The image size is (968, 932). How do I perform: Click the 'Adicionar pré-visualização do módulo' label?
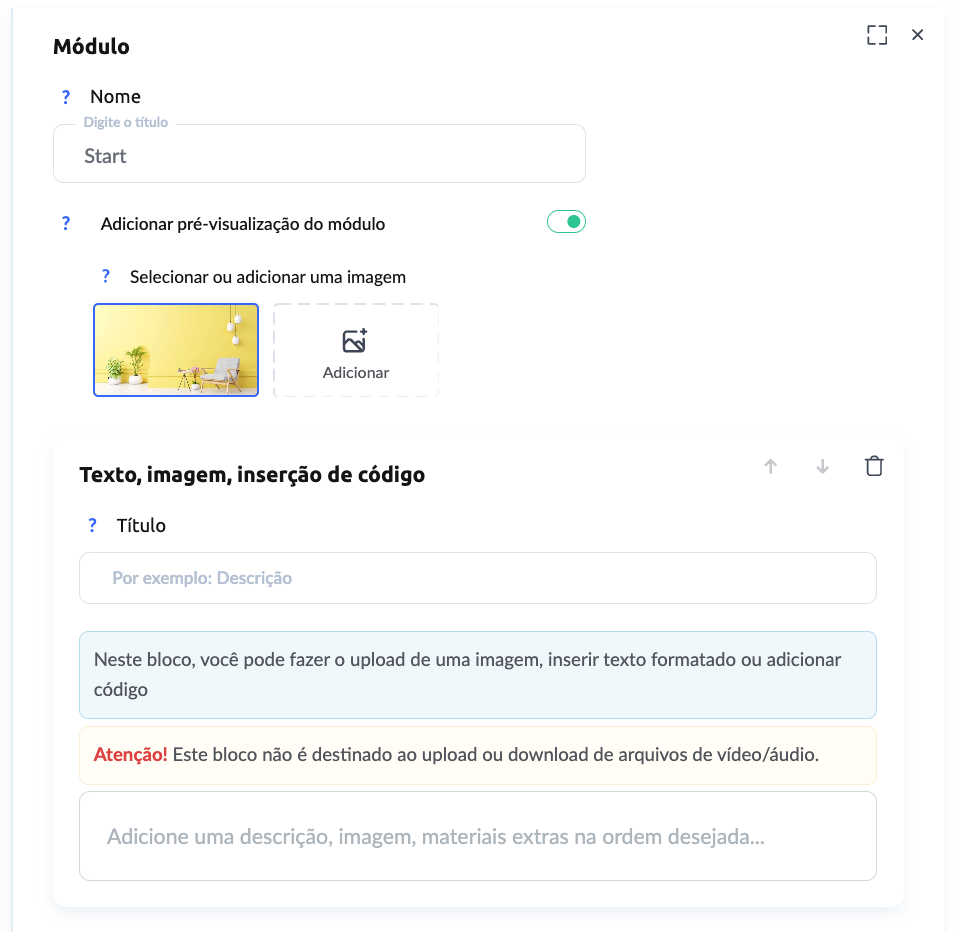click(x=243, y=224)
